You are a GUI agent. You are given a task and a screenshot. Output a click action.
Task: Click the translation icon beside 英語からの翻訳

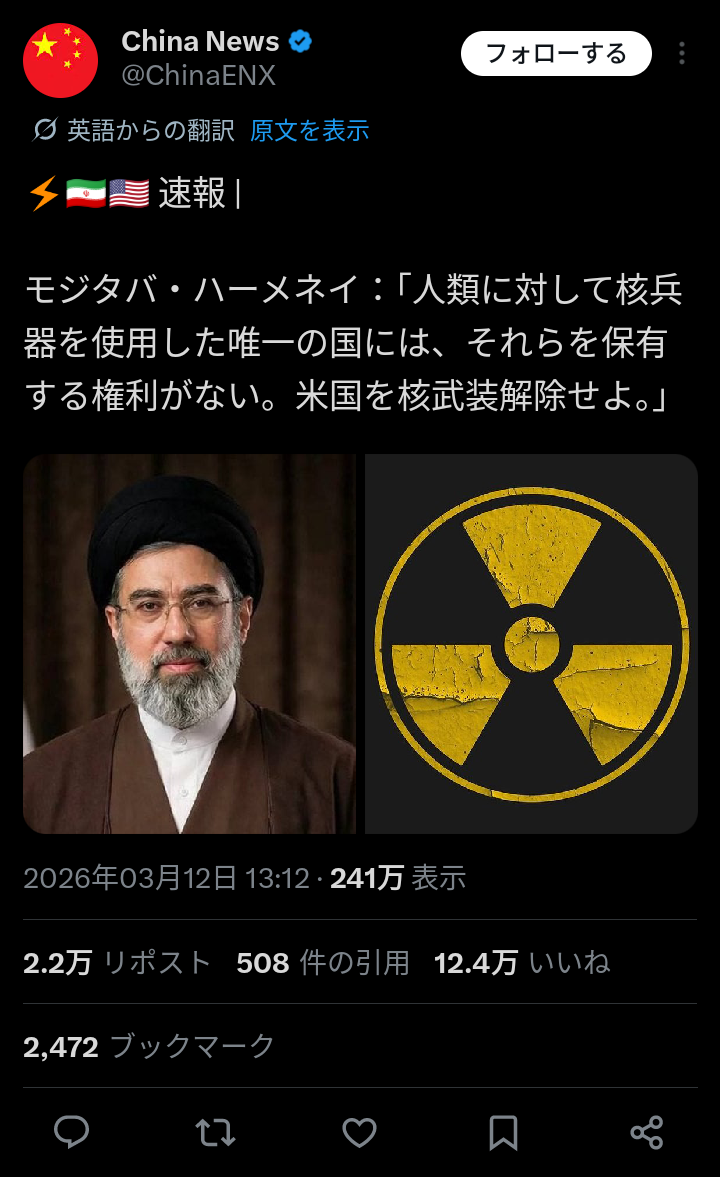[x=44, y=130]
